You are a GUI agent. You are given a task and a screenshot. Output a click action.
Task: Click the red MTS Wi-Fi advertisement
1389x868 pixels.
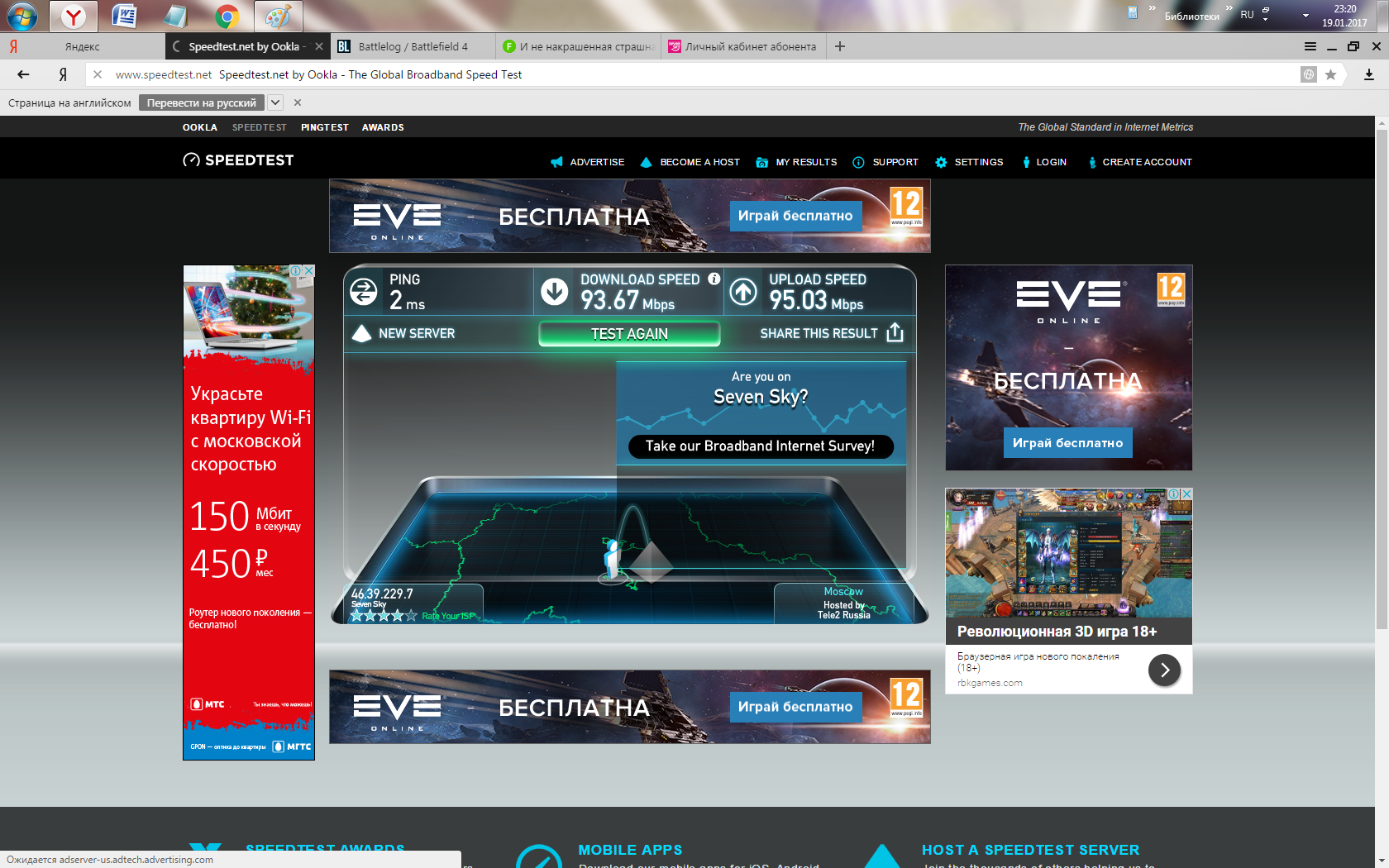(x=249, y=513)
